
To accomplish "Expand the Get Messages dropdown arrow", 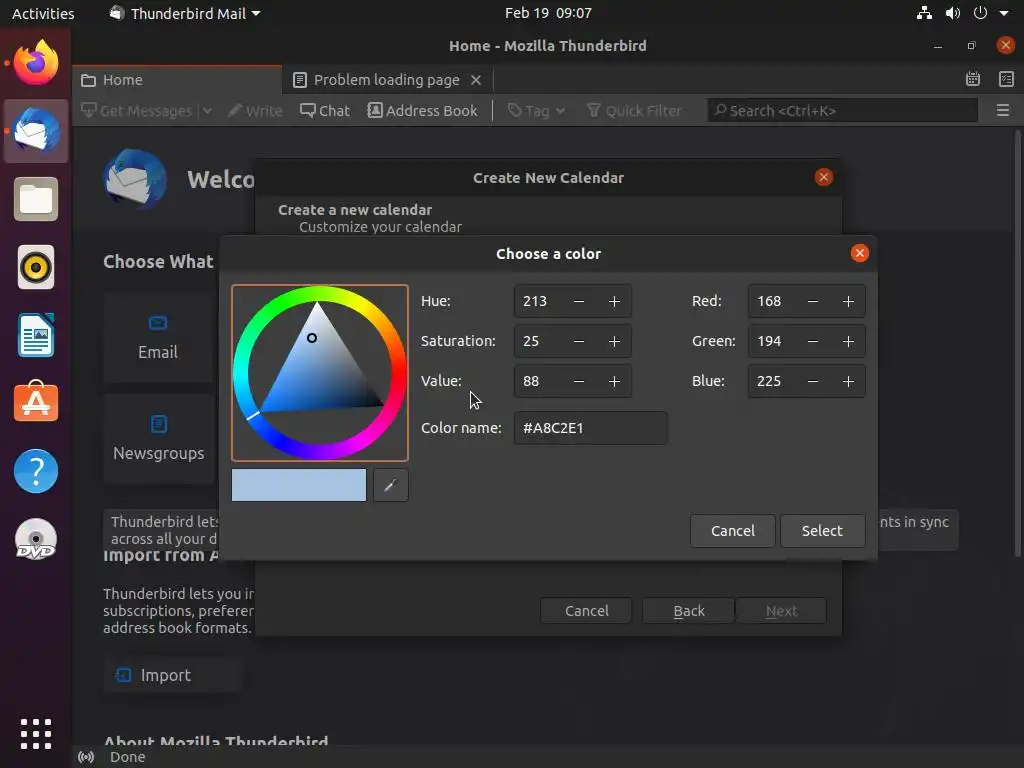I will click(x=207, y=110).
